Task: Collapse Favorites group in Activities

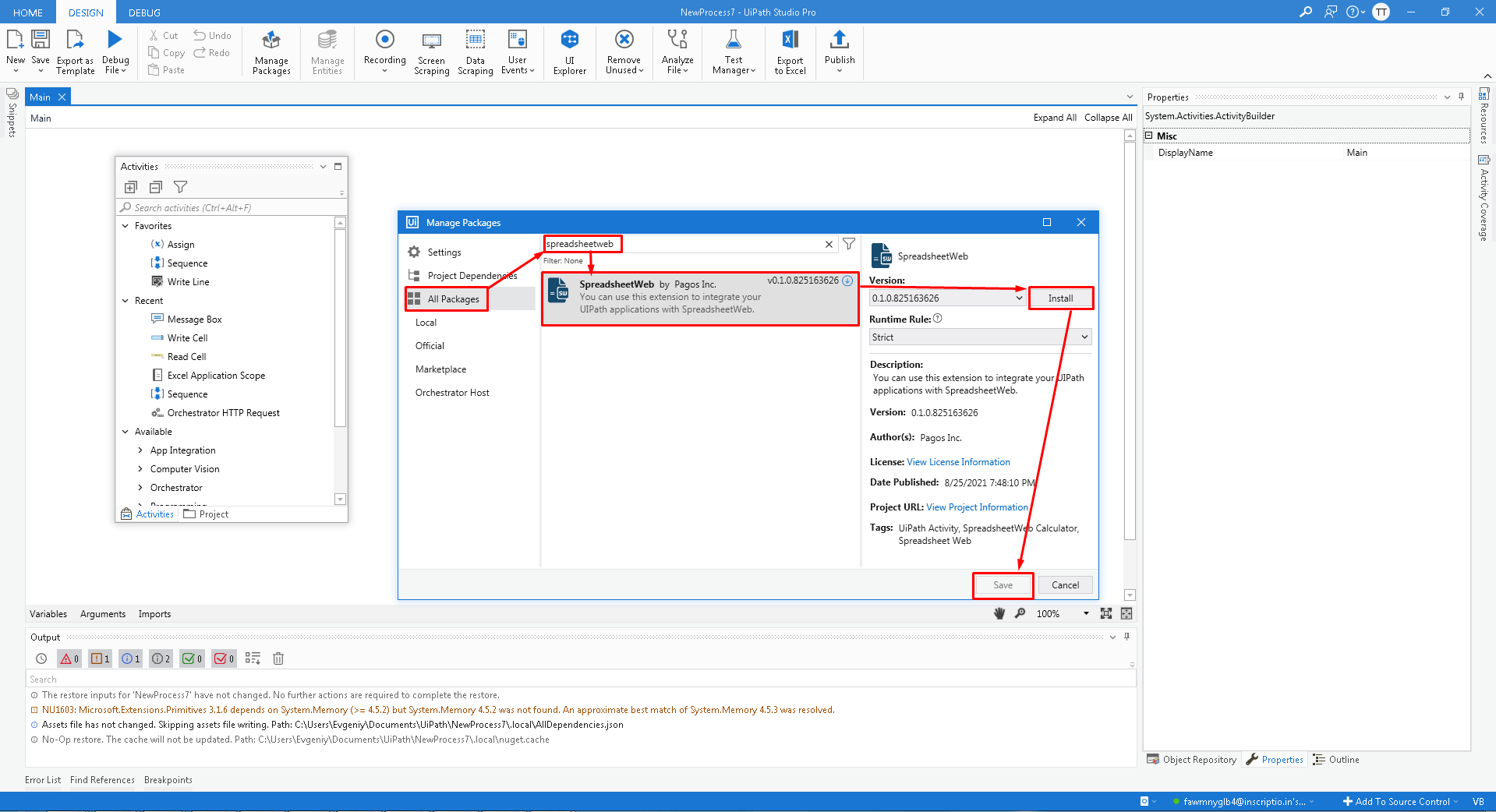Action: pos(125,226)
